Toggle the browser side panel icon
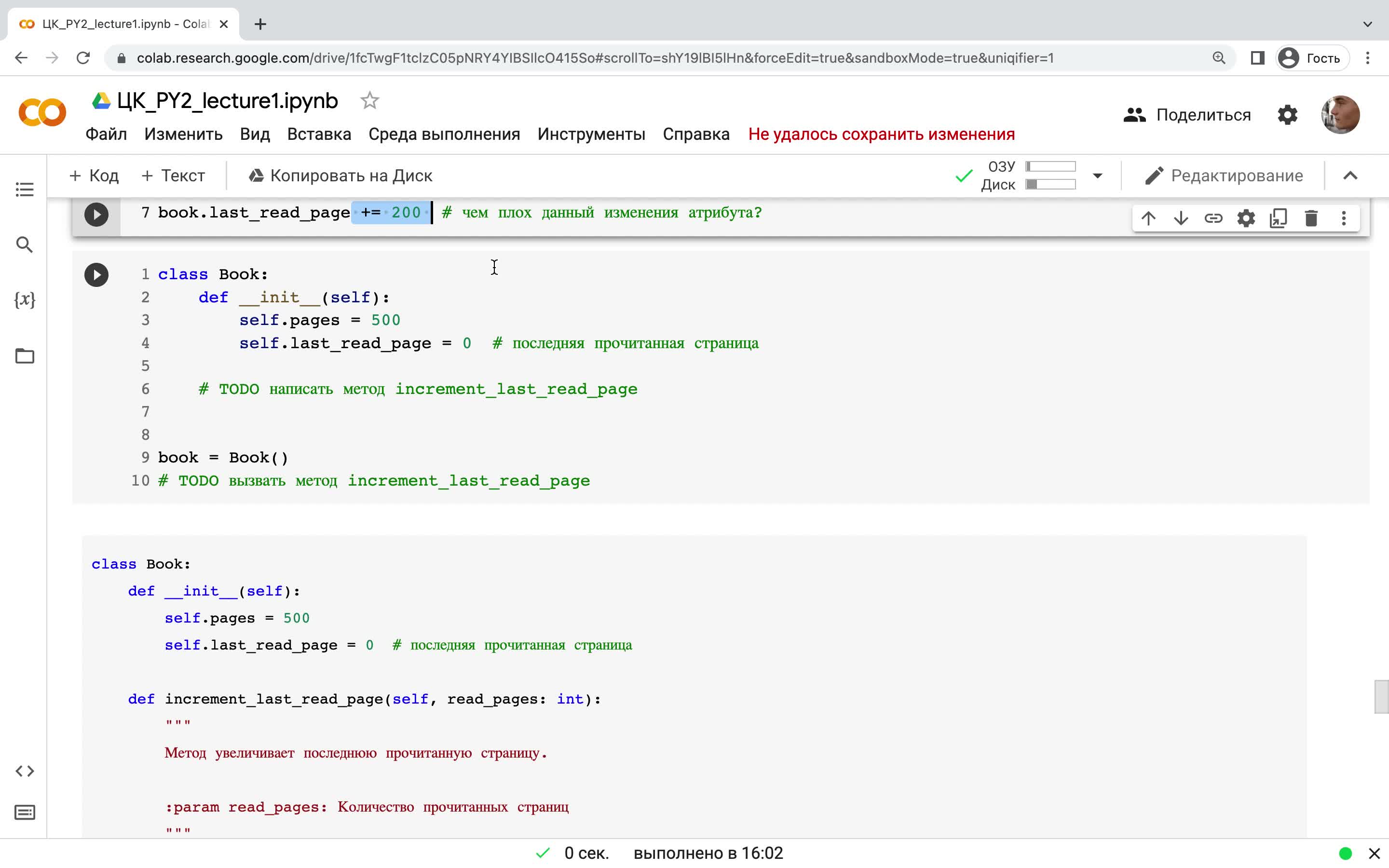 coord(1257,58)
